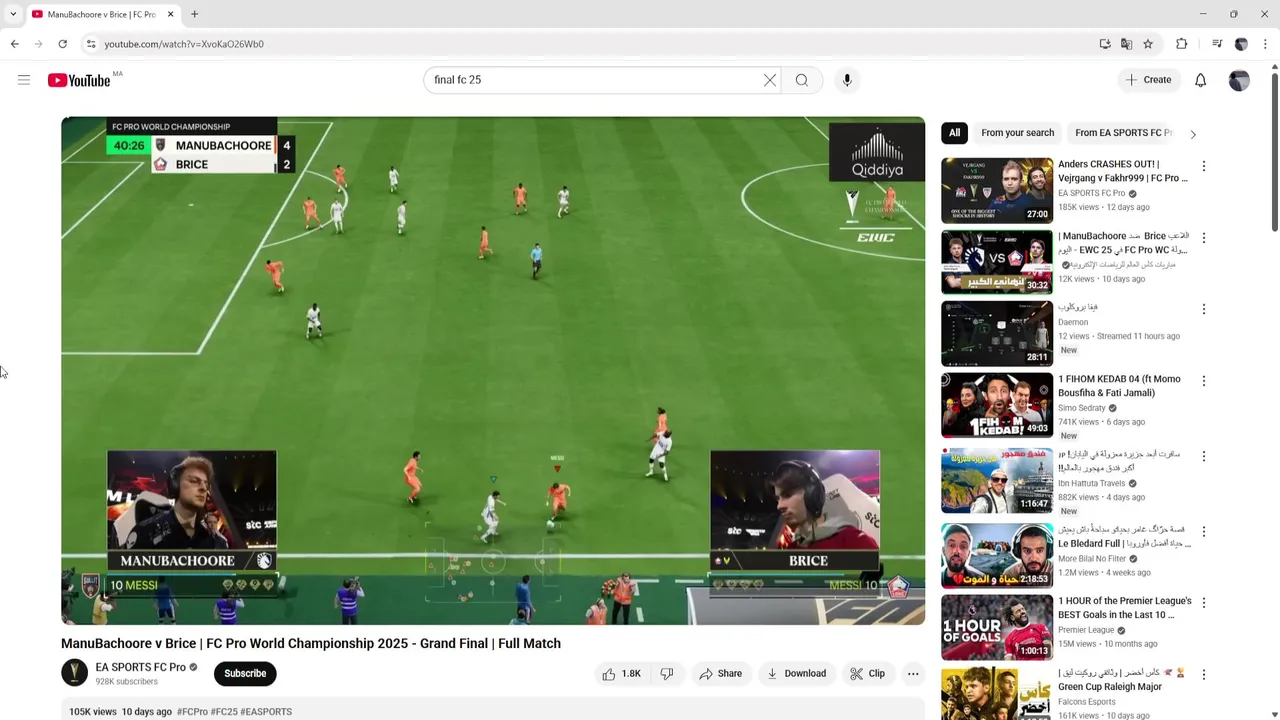Image resolution: width=1280 pixels, height=720 pixels.
Task: Open the YouTube guide hamburger menu
Action: pyautogui.click(x=24, y=80)
